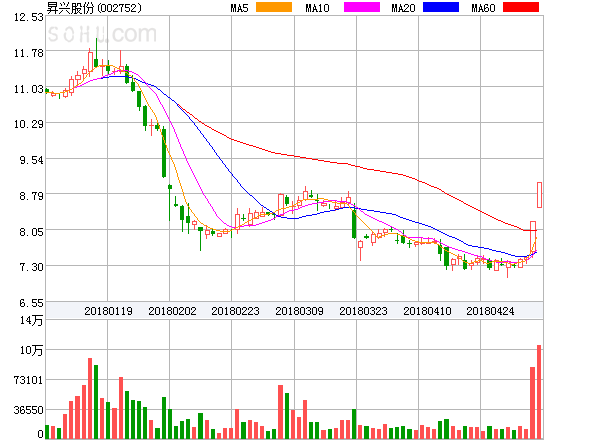Click the 11.03 price axis label
The width and height of the screenshot is (600, 440).
29,89
